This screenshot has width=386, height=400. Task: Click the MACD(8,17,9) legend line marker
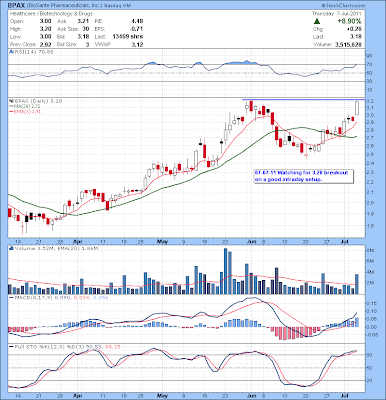coord(11,297)
